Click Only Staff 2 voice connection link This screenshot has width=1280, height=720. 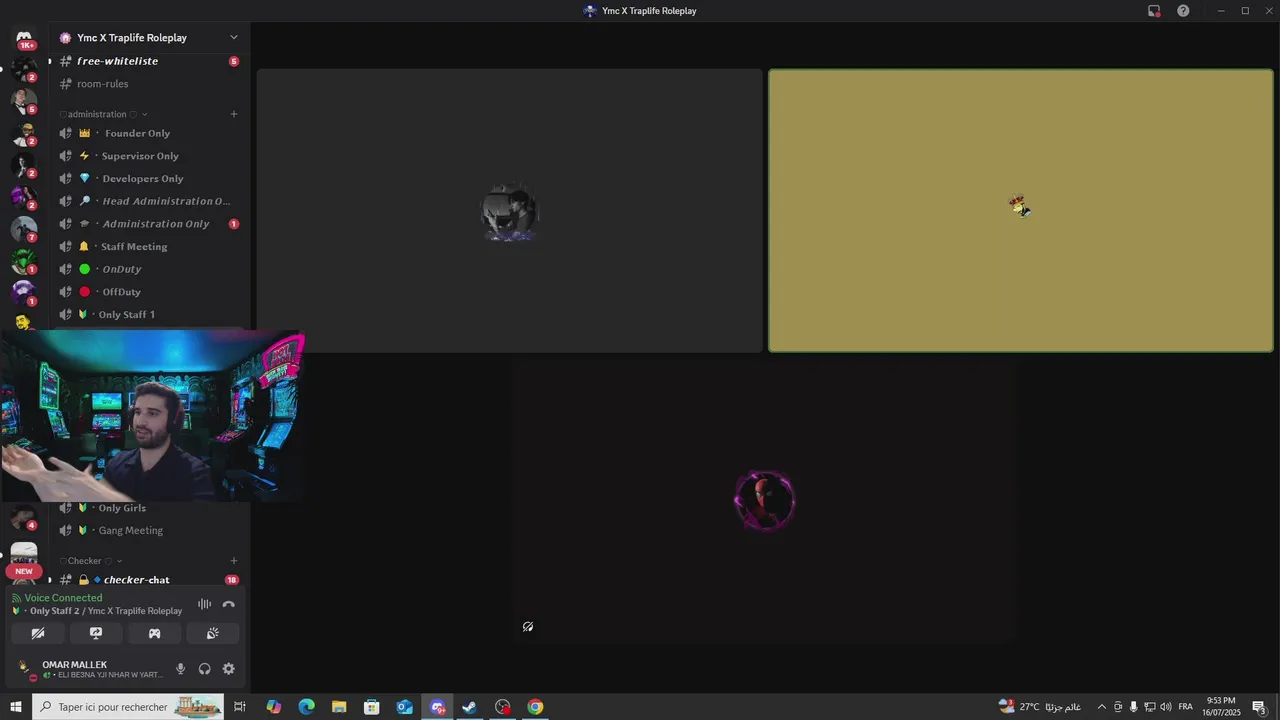click(105, 611)
